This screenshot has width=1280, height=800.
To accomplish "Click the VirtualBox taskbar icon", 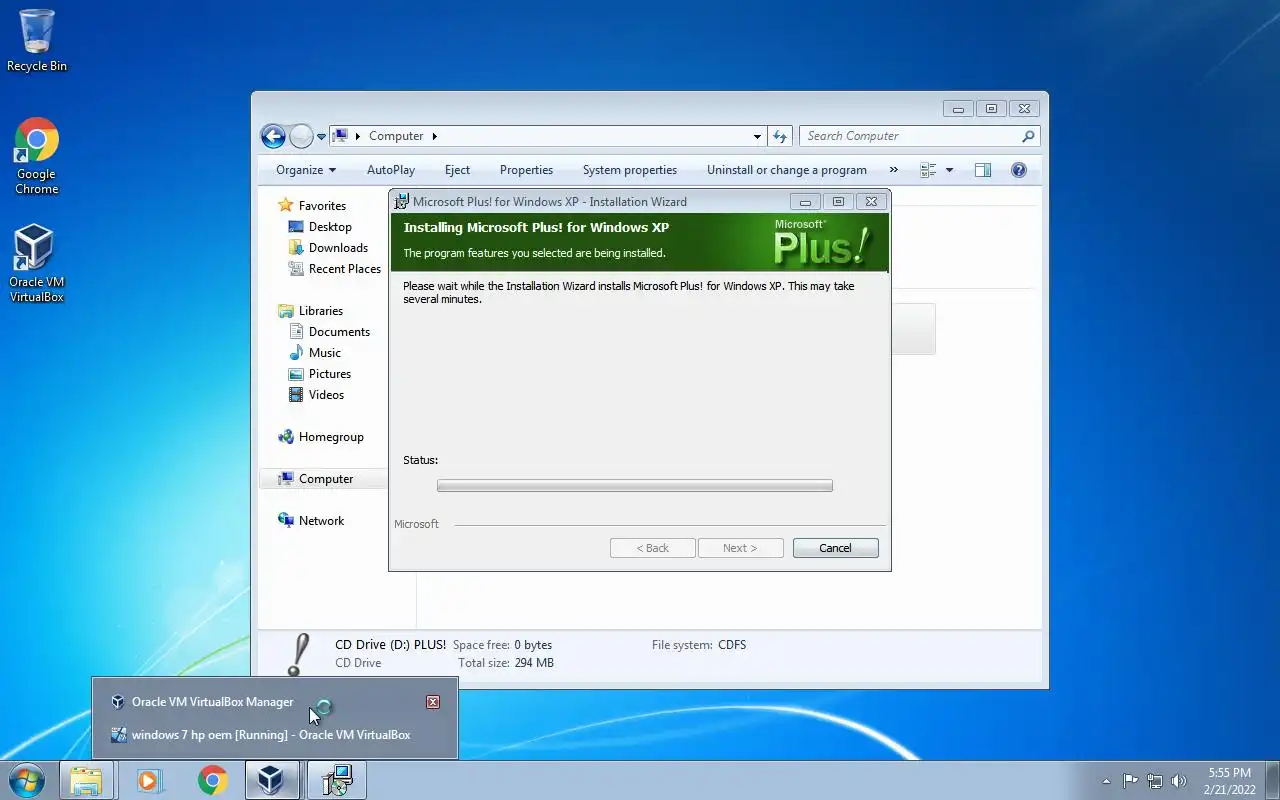I will pyautogui.click(x=272, y=780).
